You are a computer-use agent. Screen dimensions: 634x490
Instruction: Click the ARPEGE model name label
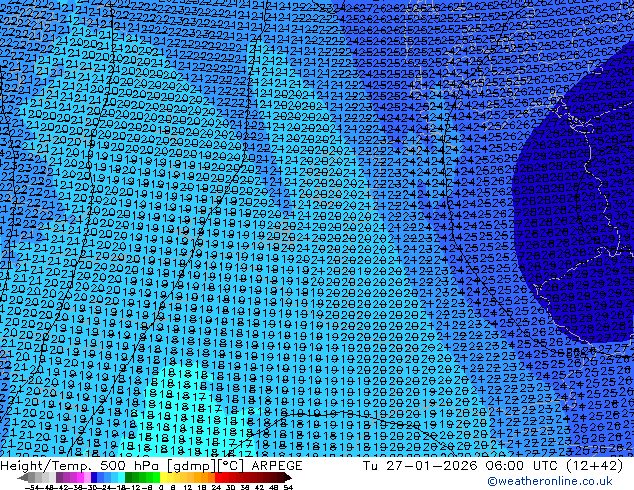[x=277, y=465]
